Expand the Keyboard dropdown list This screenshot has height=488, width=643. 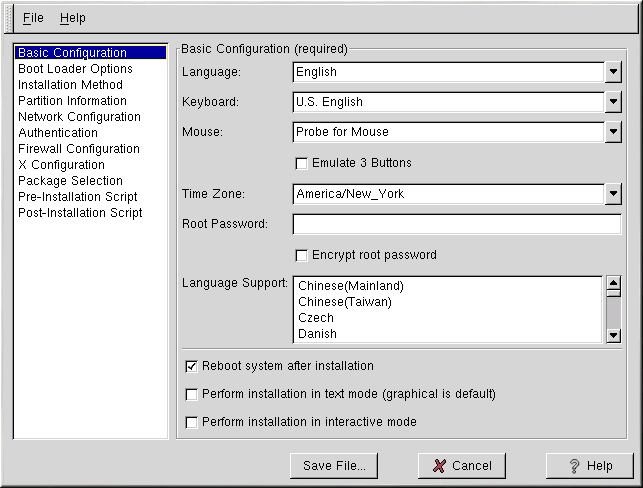tap(613, 102)
